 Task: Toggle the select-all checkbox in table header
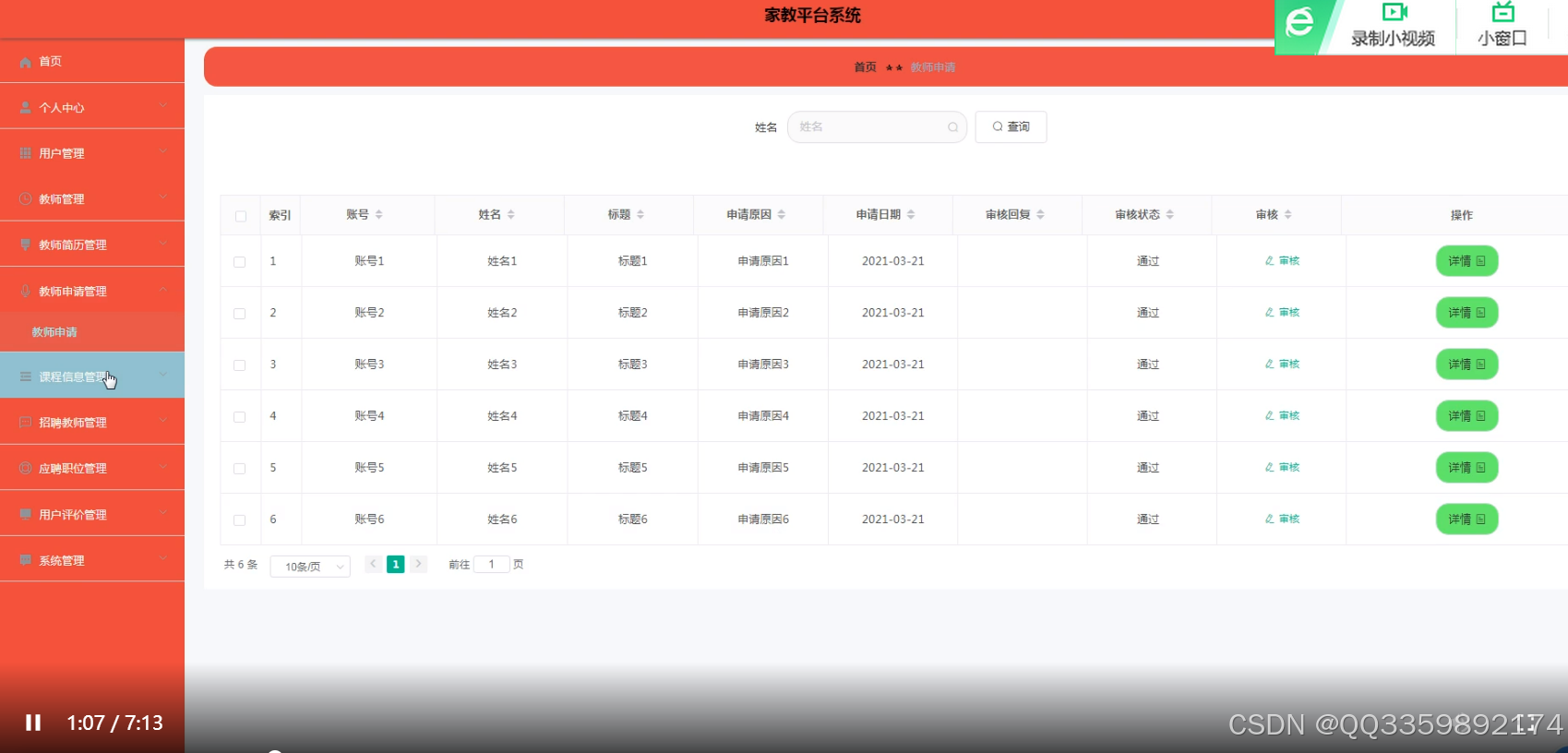tap(240, 216)
